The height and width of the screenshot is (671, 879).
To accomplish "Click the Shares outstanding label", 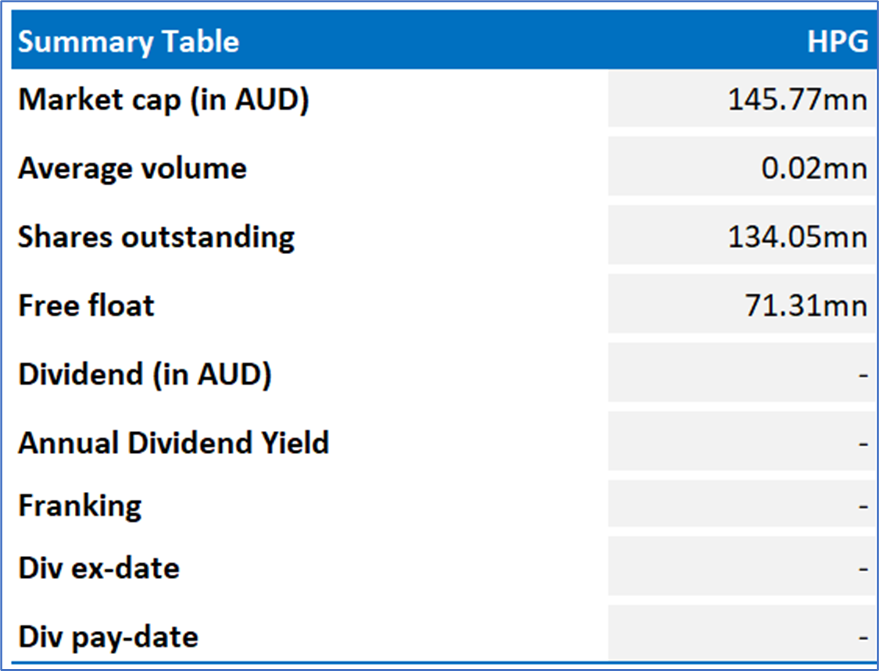I will [x=156, y=237].
